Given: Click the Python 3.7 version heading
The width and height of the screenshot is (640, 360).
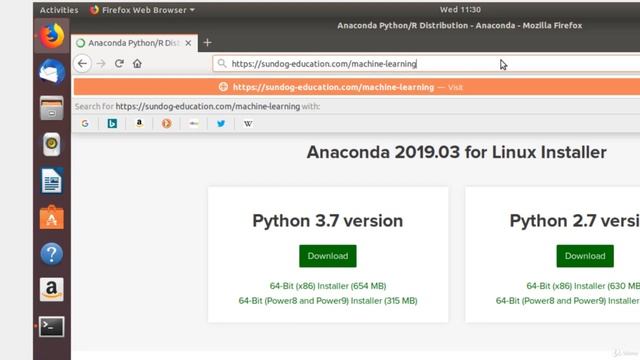Looking at the screenshot, I should [x=328, y=221].
